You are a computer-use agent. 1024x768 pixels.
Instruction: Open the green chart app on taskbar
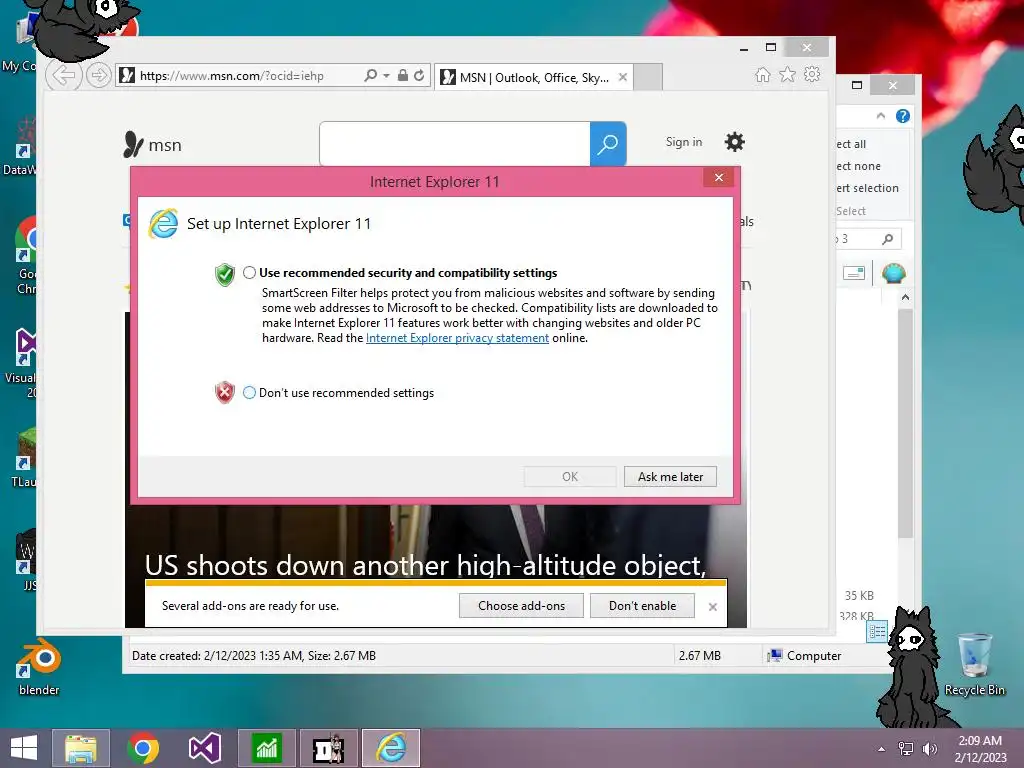[266, 748]
